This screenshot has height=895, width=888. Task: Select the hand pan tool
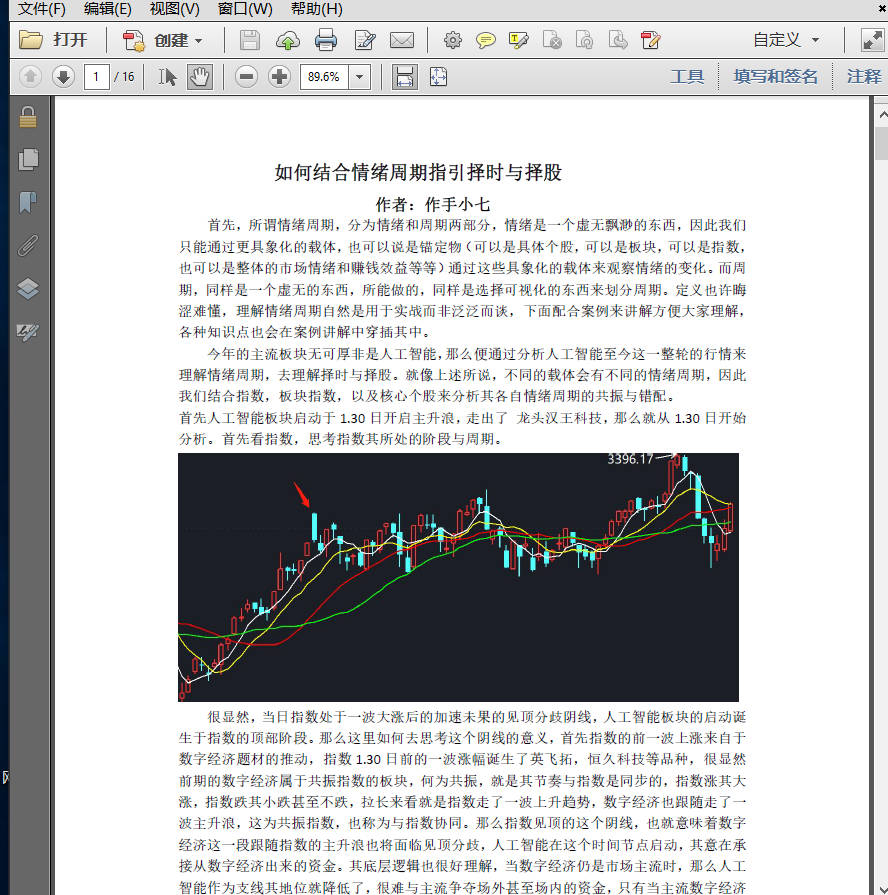coord(200,76)
